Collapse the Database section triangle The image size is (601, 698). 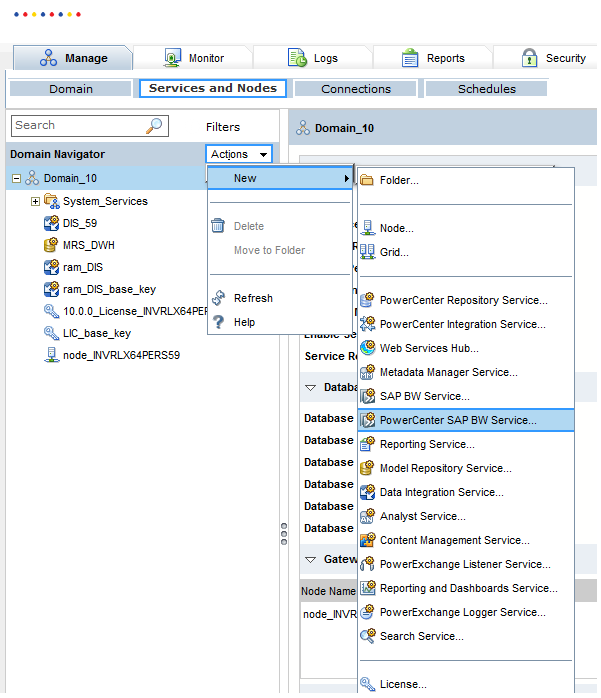tap(310, 387)
